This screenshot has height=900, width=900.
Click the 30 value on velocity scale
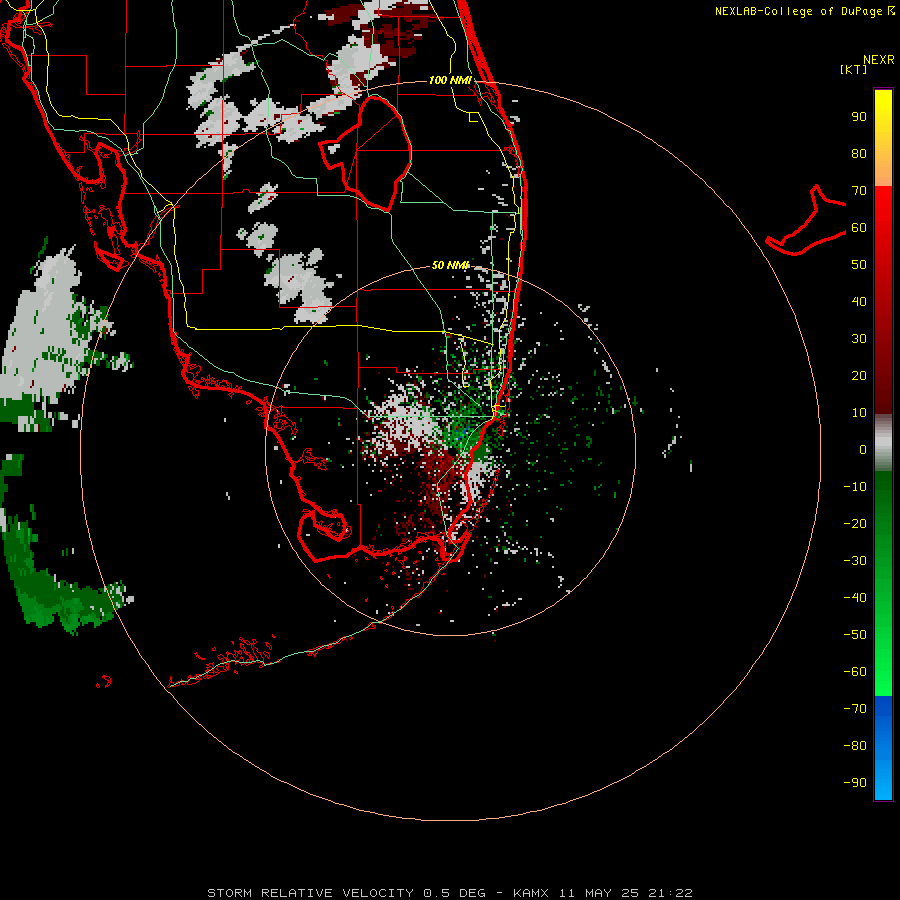859,339
